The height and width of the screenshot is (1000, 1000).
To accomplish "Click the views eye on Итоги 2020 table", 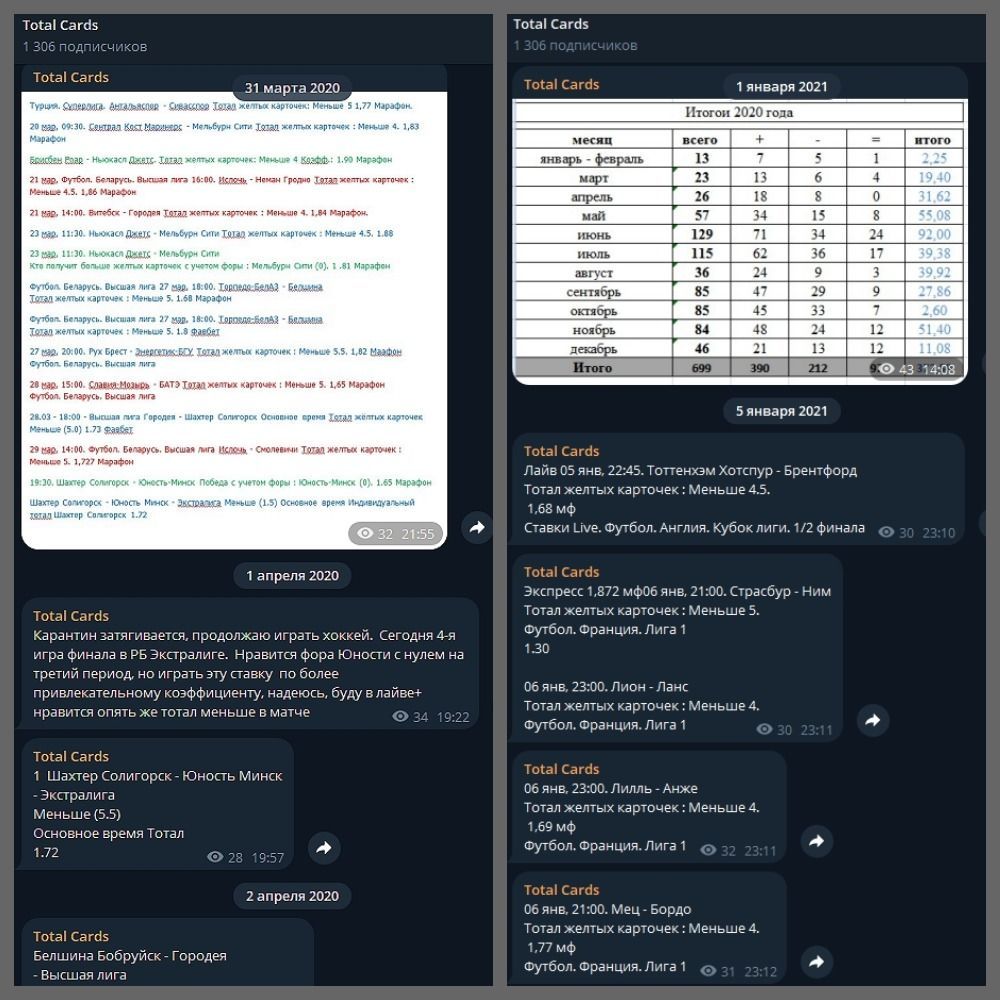I will [880, 369].
